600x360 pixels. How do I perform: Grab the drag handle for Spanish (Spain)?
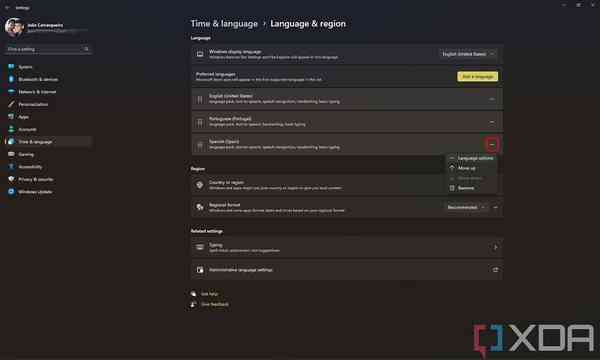200,145
